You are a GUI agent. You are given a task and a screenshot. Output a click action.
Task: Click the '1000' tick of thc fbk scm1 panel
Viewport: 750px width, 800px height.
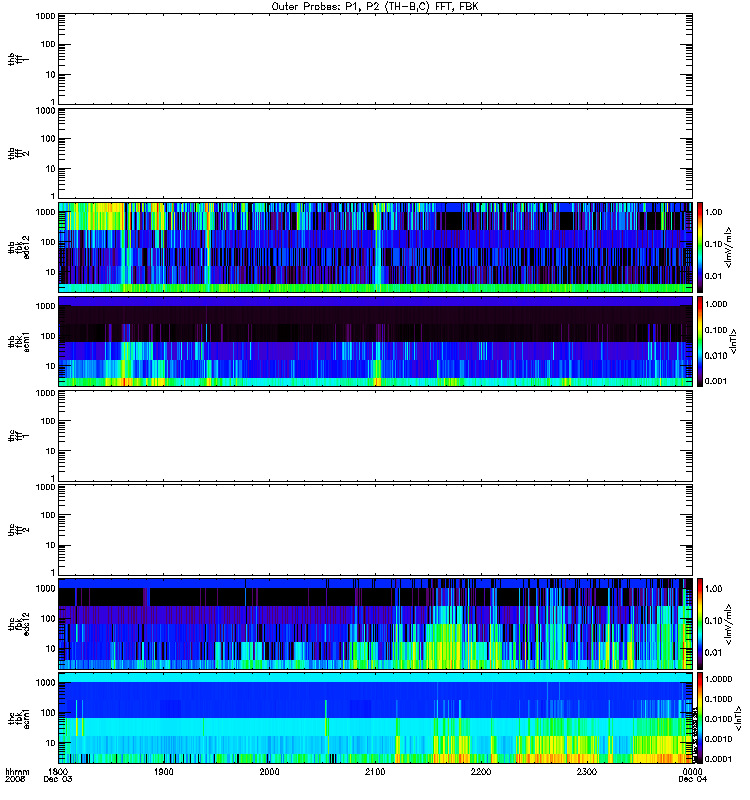[x=45, y=683]
